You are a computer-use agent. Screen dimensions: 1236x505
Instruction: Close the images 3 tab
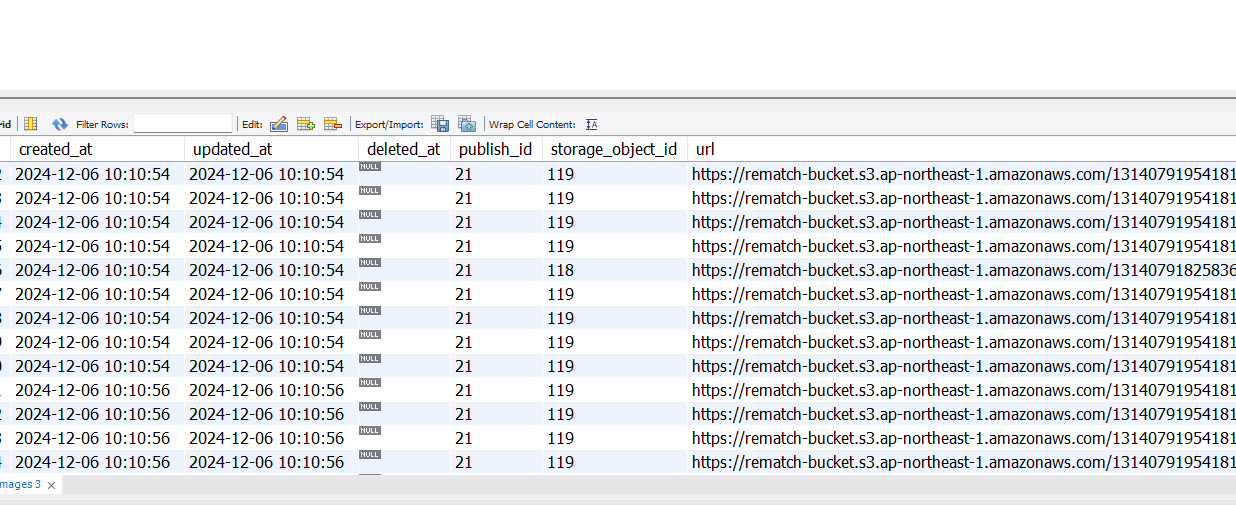[x=51, y=485]
